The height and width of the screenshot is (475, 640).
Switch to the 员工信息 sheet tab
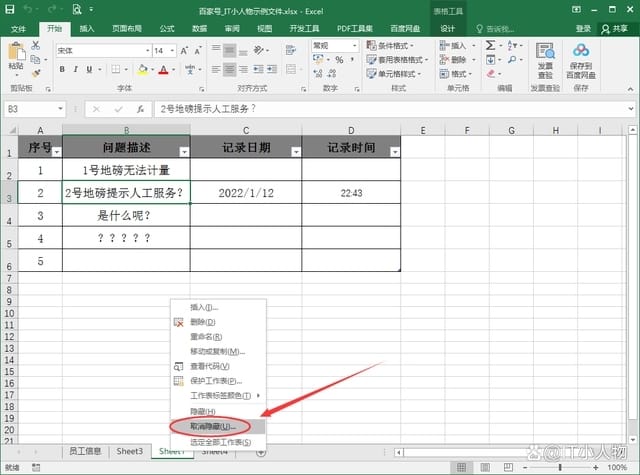[x=85, y=452]
